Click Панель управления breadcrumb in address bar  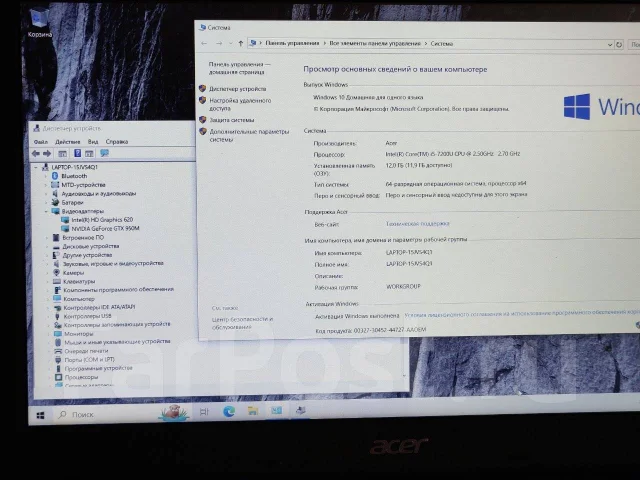(x=292, y=43)
